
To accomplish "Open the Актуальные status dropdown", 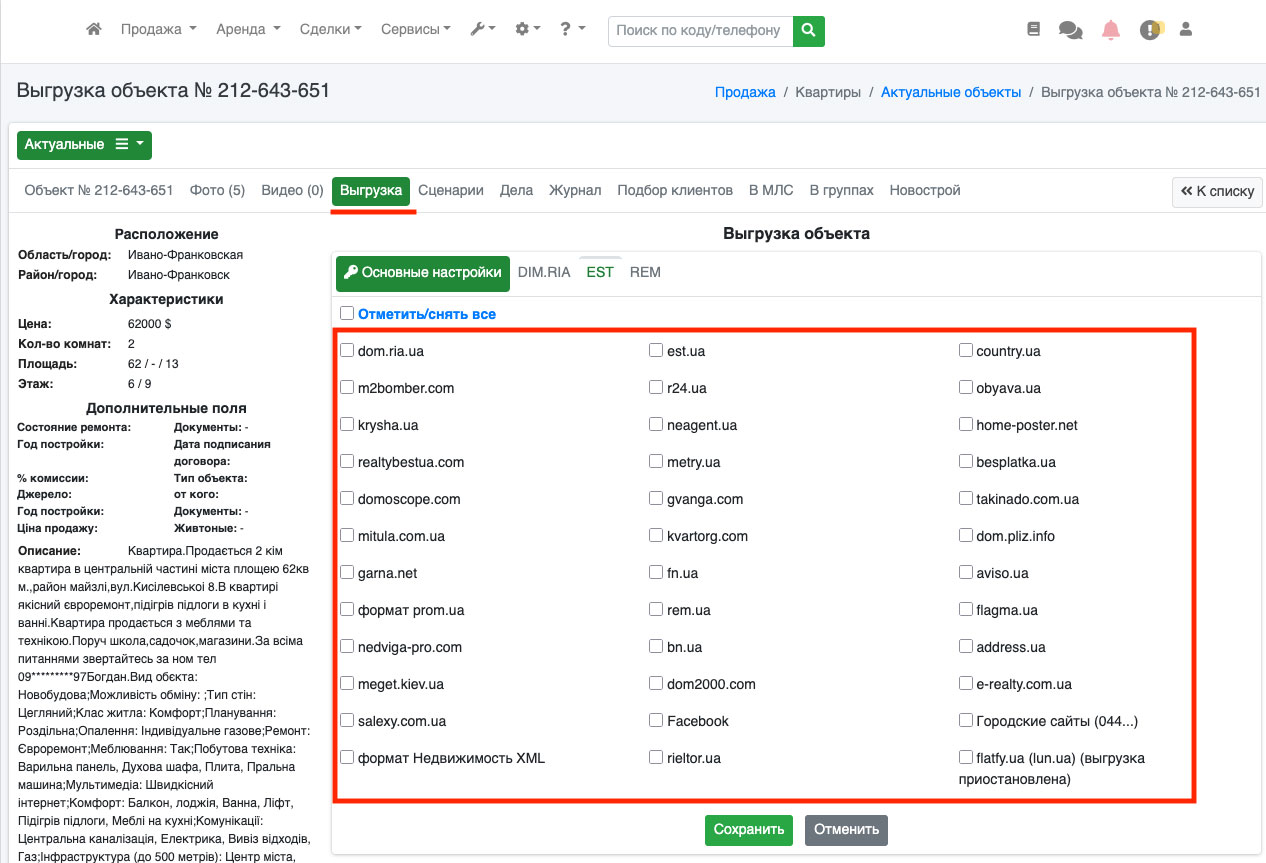I will [84, 145].
